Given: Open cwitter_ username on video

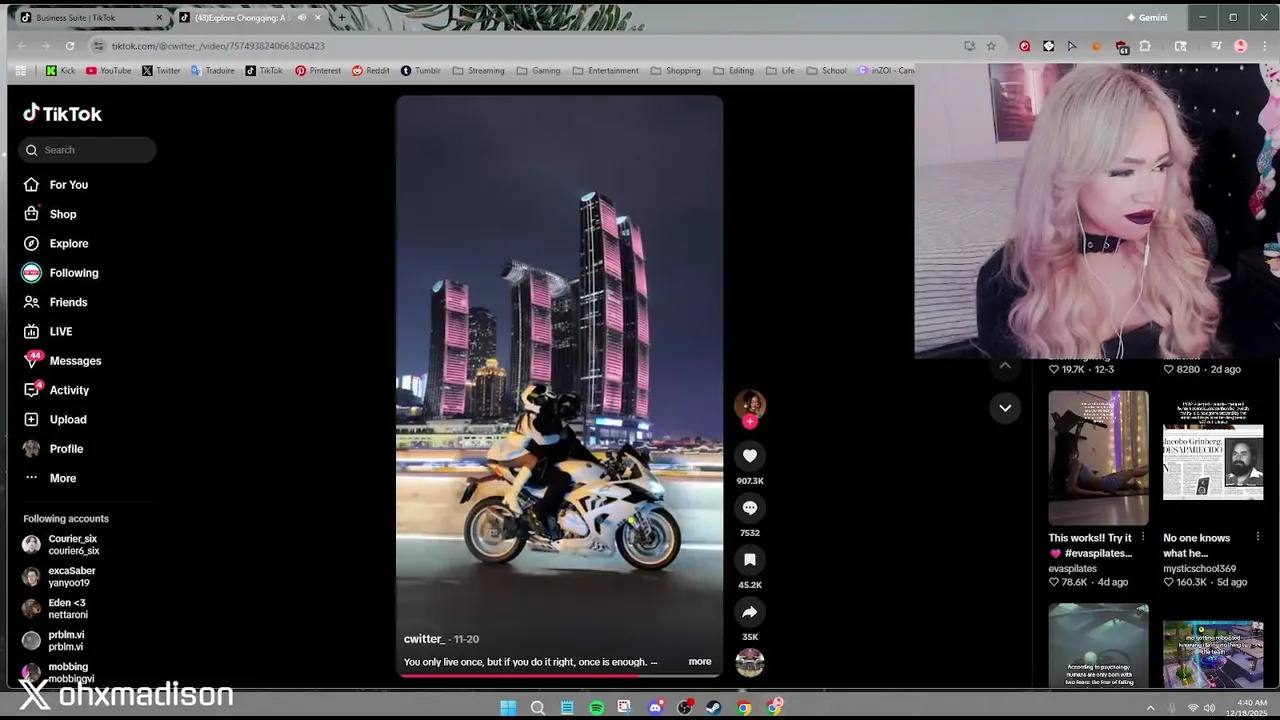Looking at the screenshot, I should pos(424,639).
